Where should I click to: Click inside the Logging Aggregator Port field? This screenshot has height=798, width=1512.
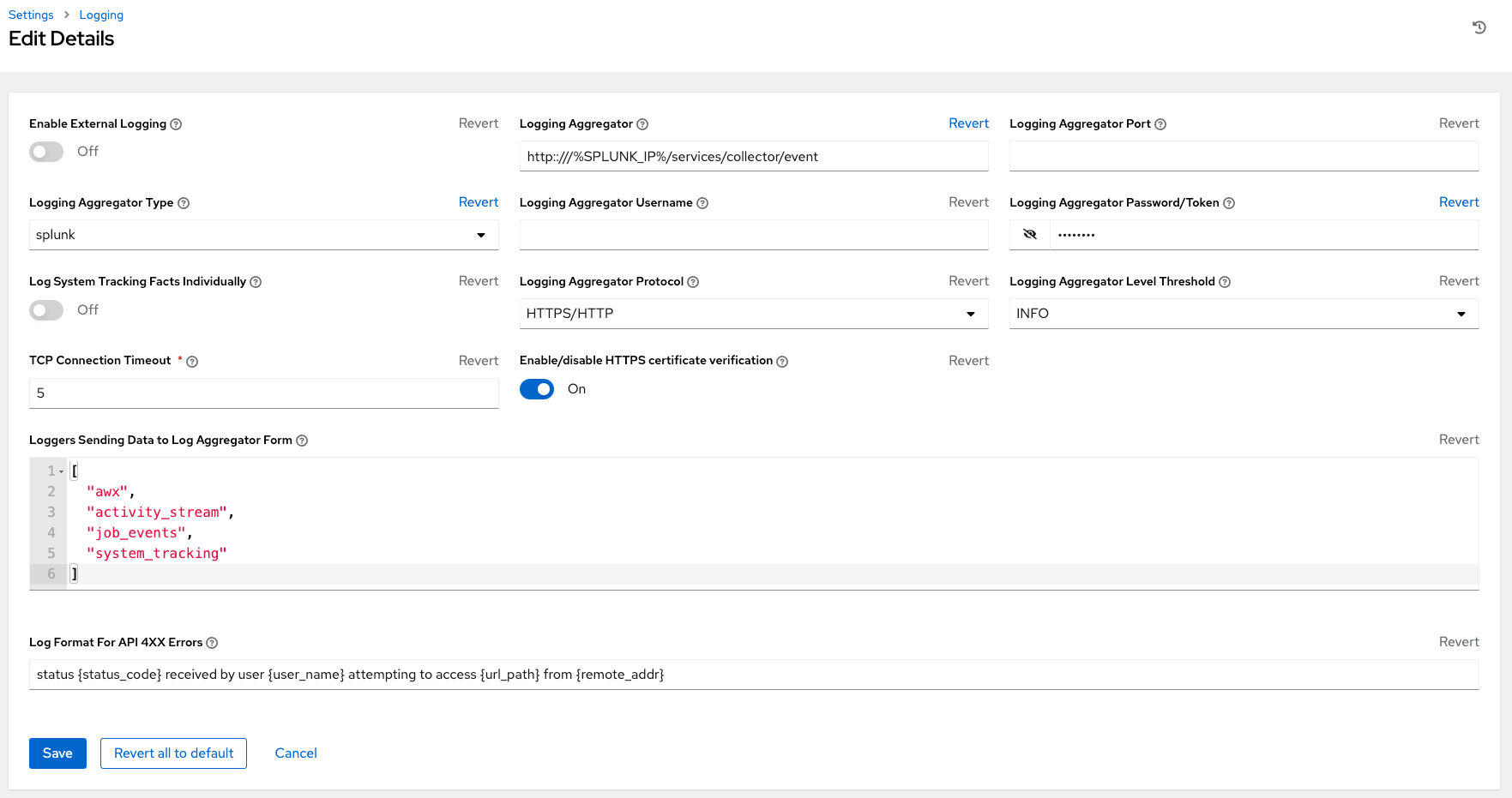coord(1244,156)
